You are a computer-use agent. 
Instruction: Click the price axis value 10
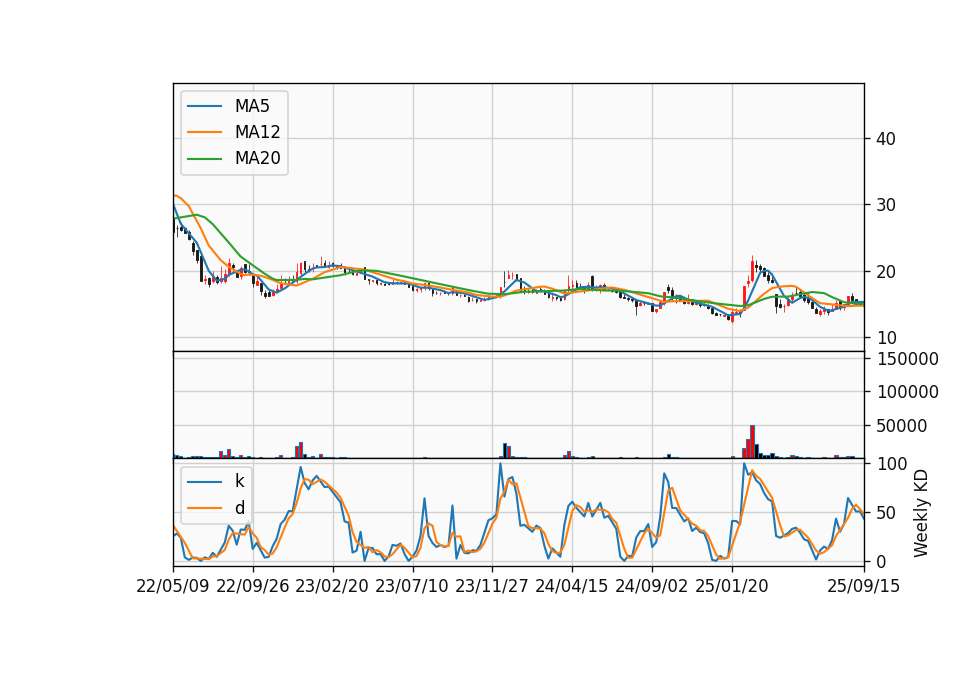click(885, 338)
